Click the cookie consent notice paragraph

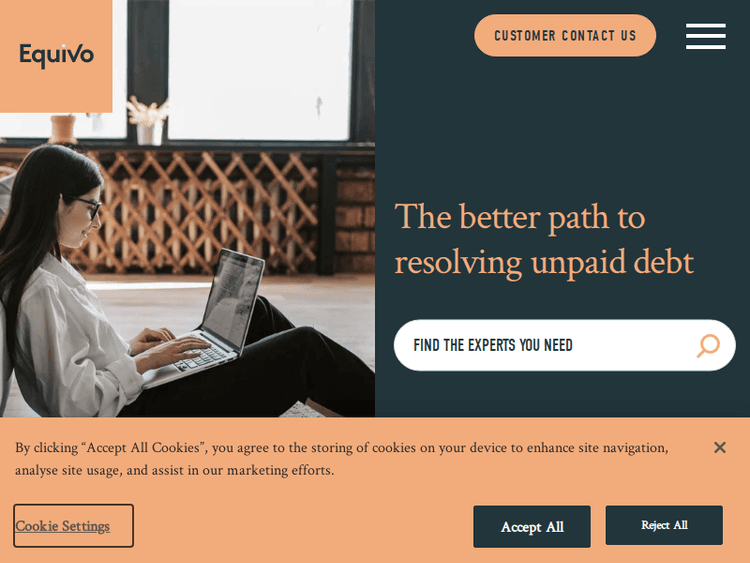(342, 459)
